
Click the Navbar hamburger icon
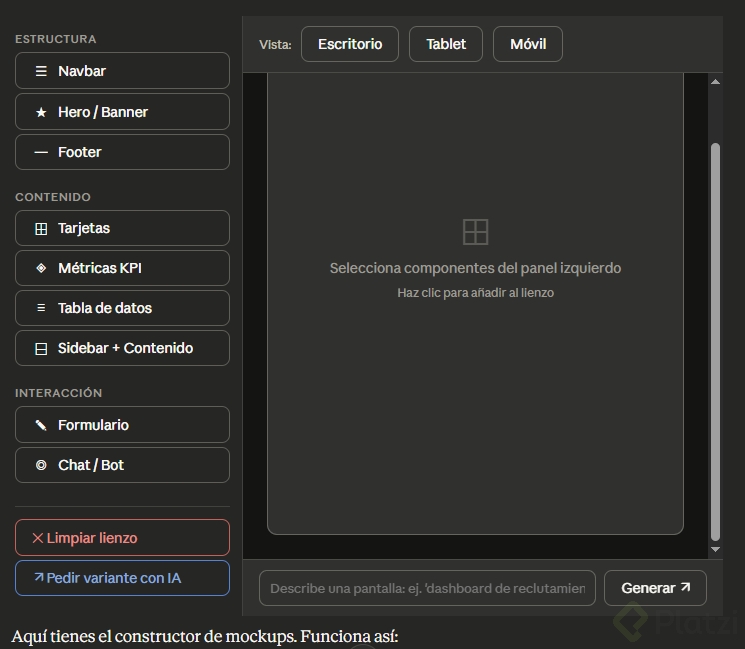tap(41, 71)
